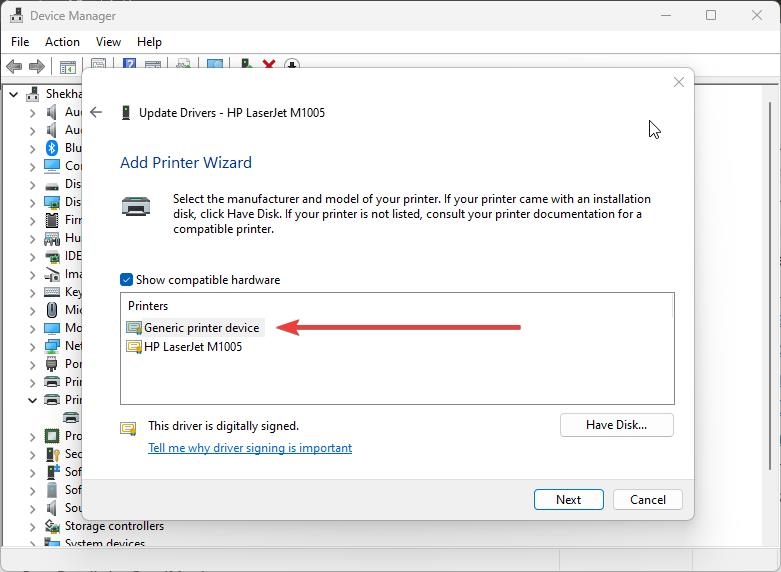Close the Update Drivers dialog

(x=678, y=82)
